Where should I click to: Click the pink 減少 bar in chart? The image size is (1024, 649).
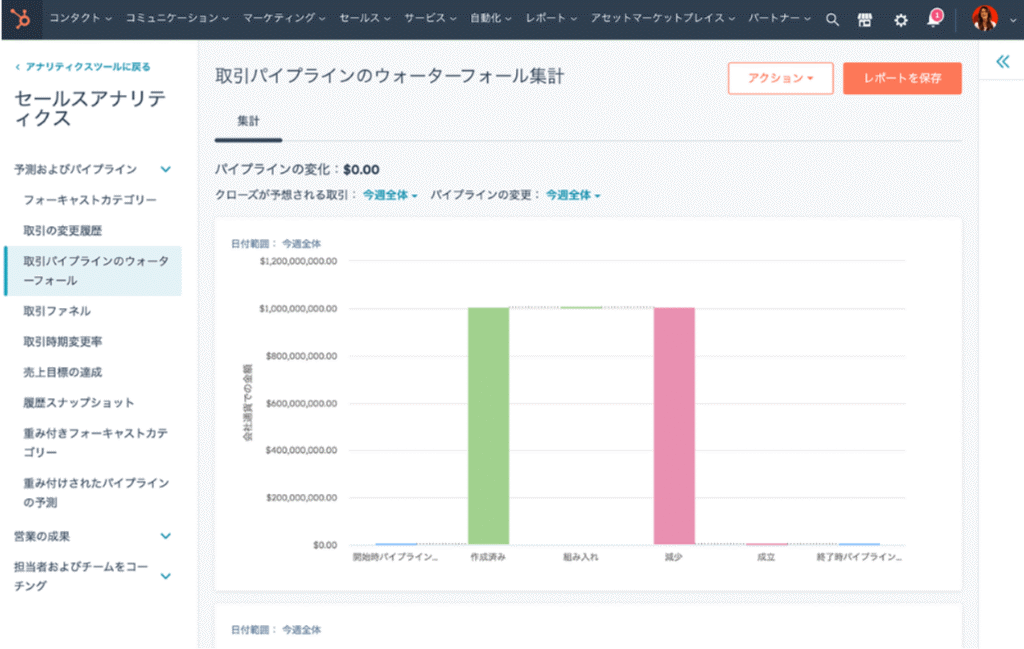coord(674,425)
